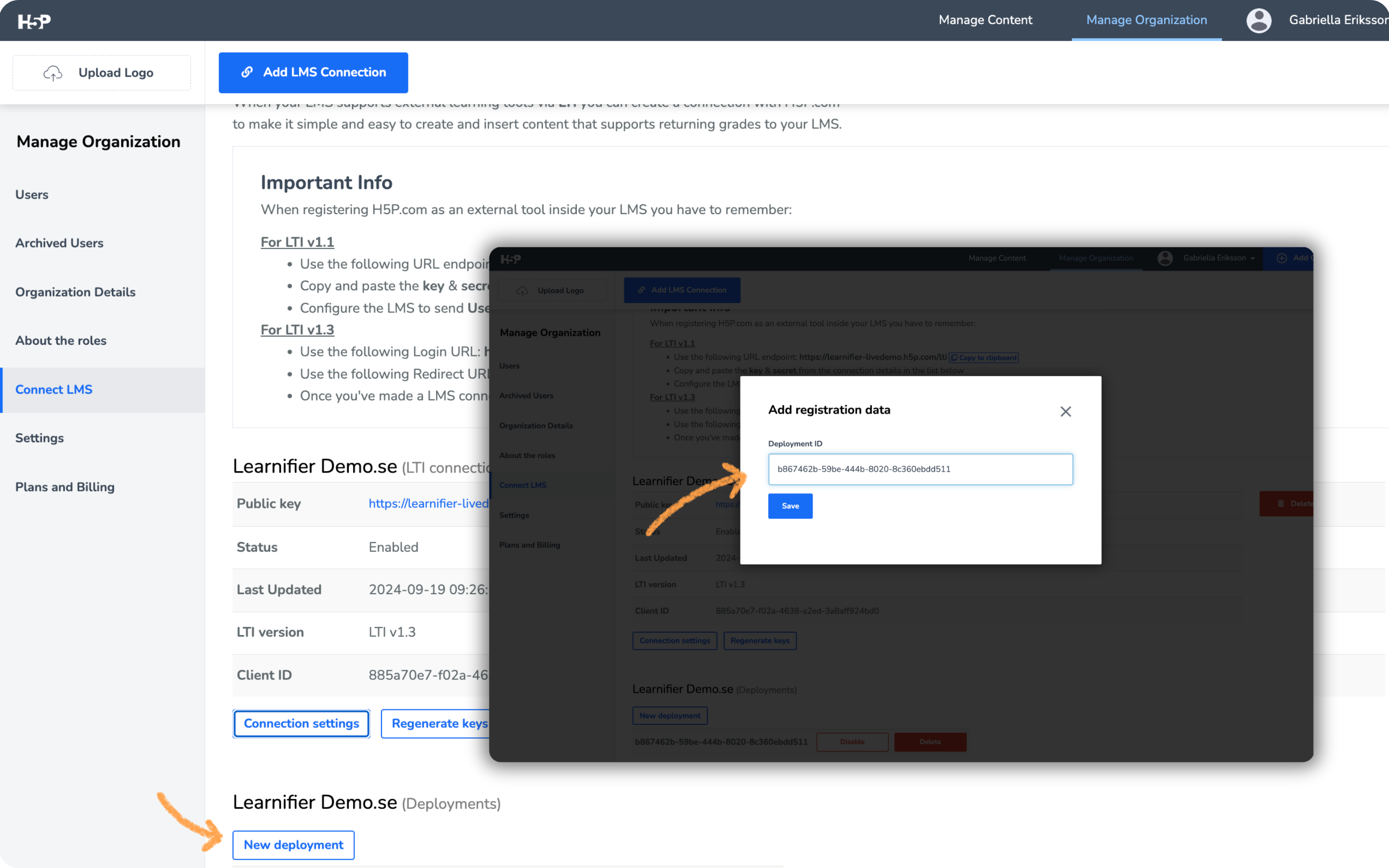Select the Manage Organization tab in main header

1146,20
